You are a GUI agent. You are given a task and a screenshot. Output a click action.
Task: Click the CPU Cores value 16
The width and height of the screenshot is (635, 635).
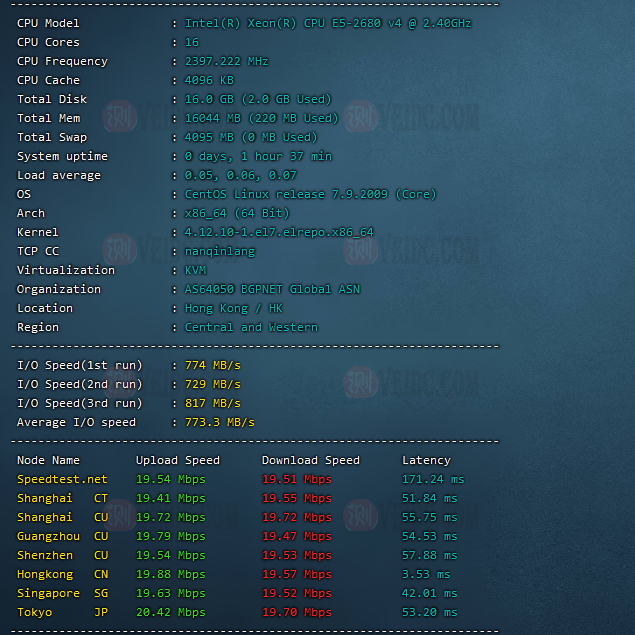click(192, 42)
